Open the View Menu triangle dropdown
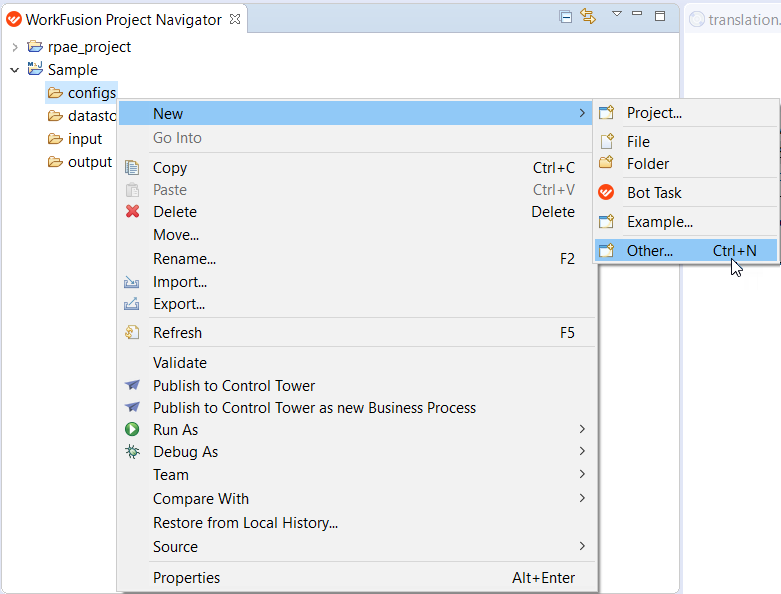This screenshot has width=781, height=594. tap(617, 14)
